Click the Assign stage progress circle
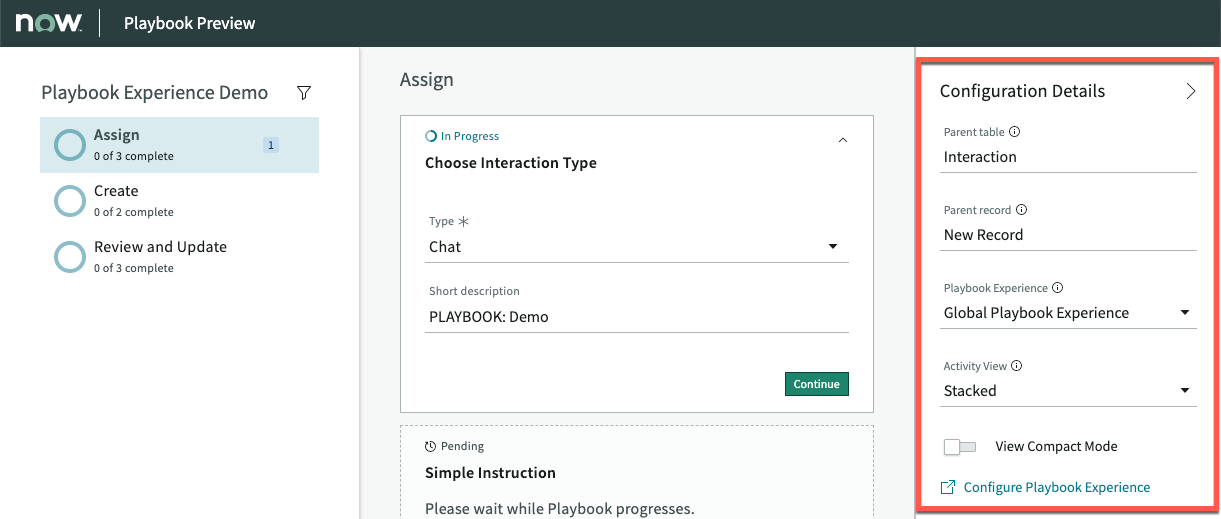 (x=69, y=145)
